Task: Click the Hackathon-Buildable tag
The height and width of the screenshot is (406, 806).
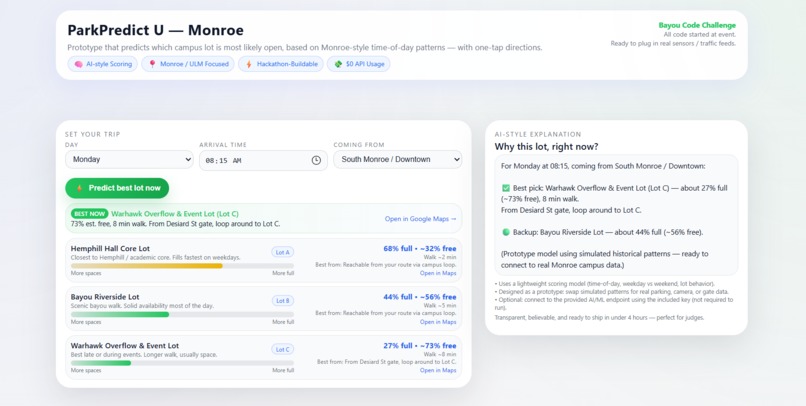Action: click(x=281, y=64)
